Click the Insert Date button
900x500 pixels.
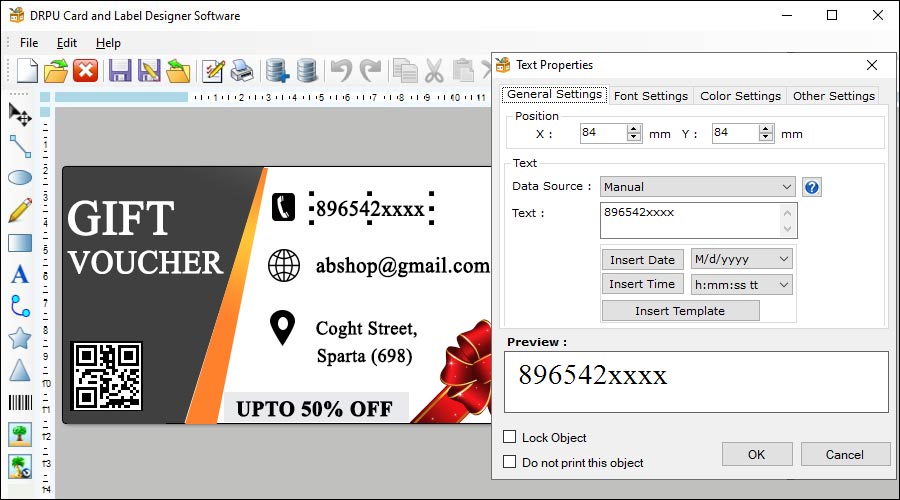coord(642,259)
